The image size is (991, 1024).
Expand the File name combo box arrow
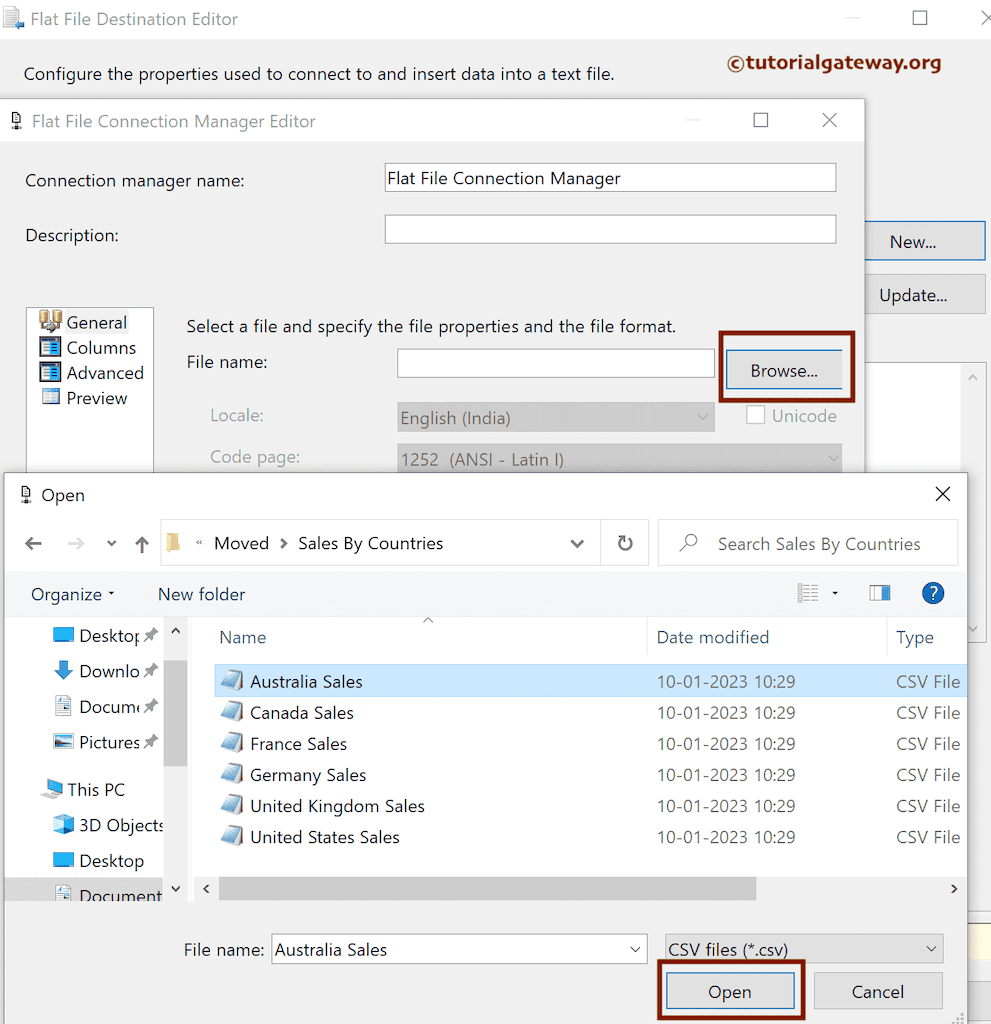[635, 949]
